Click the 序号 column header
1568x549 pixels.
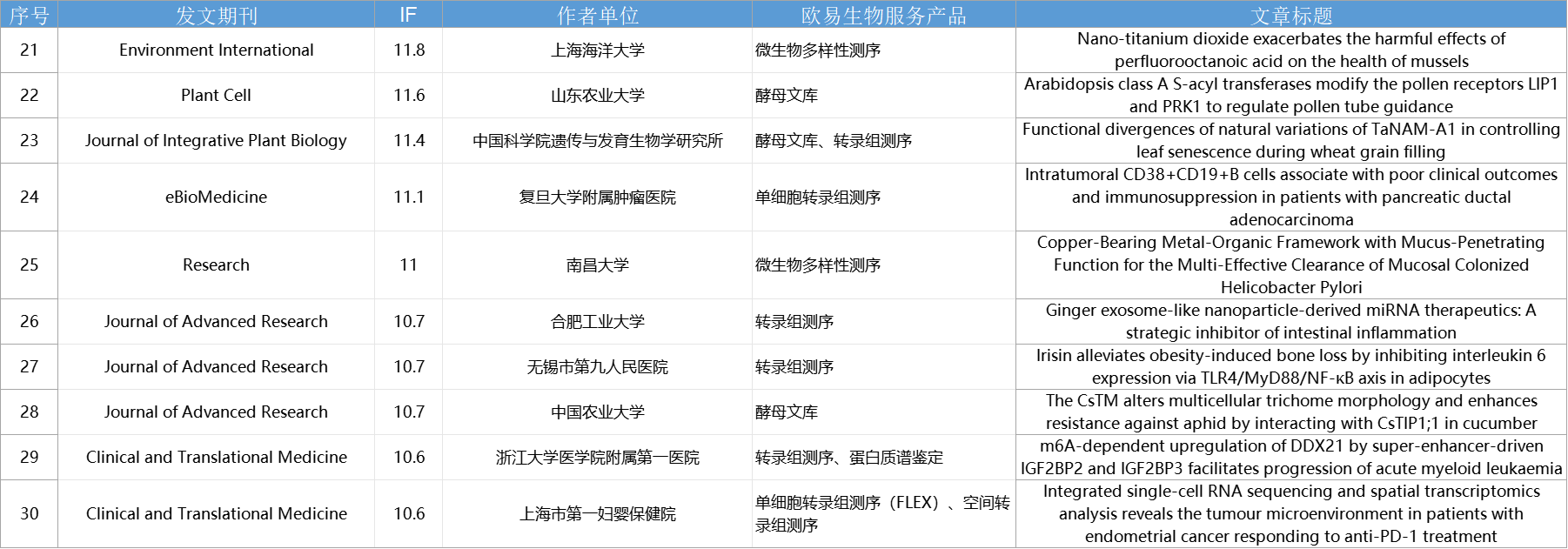click(x=29, y=15)
